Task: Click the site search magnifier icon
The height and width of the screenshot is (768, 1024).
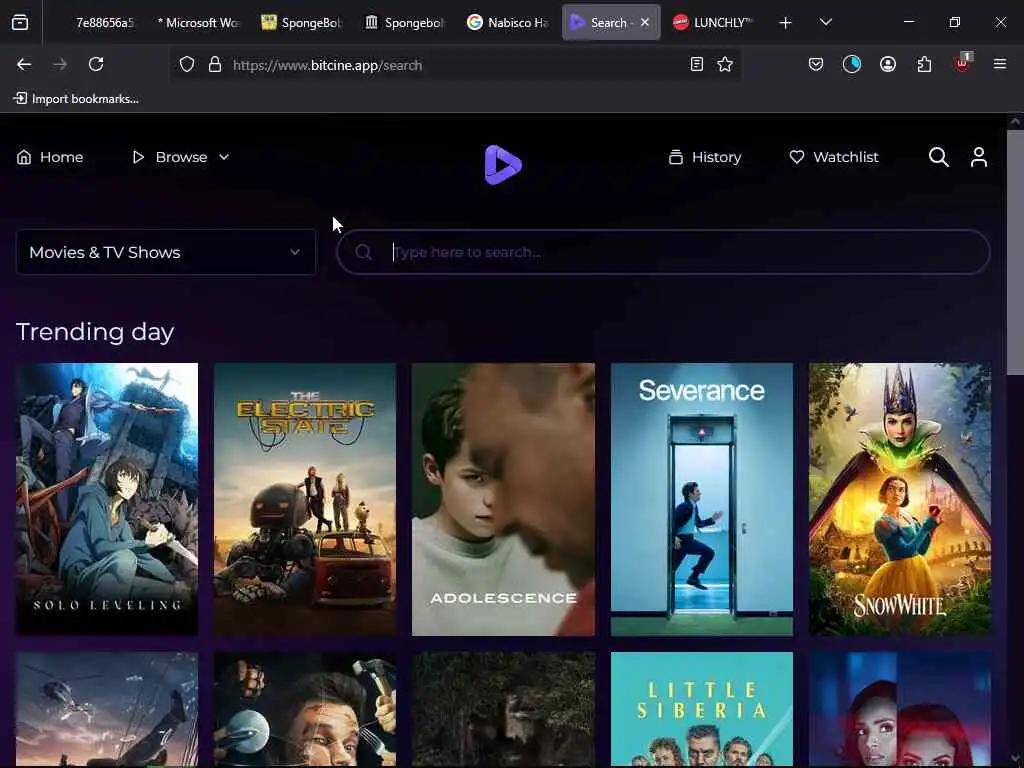Action: click(938, 157)
